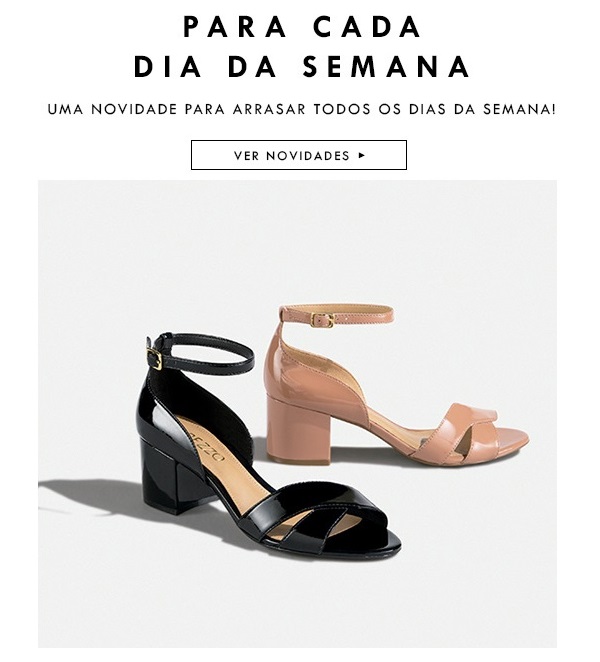The width and height of the screenshot is (600, 662).
Task: Click the arrow icon beside VER NOVIDADES
Action: [361, 155]
